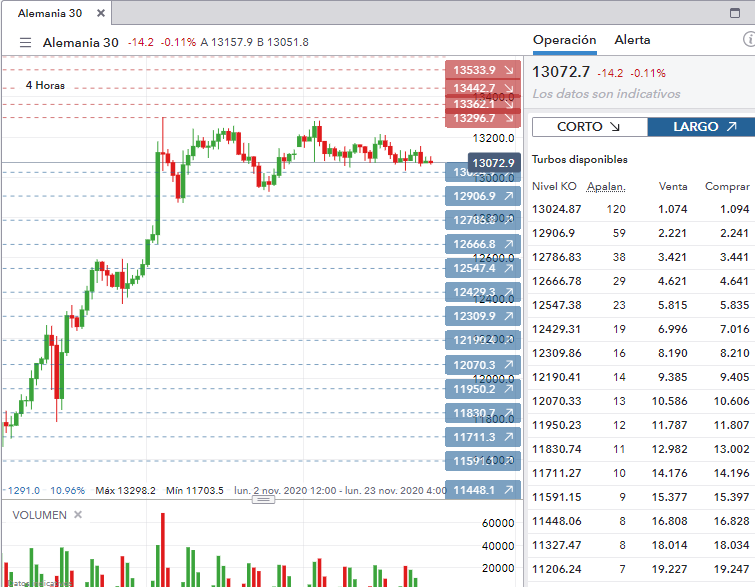Viewport: 755px width, 587px height.
Task: Select short turbo level 13533.9
Action: (483, 70)
